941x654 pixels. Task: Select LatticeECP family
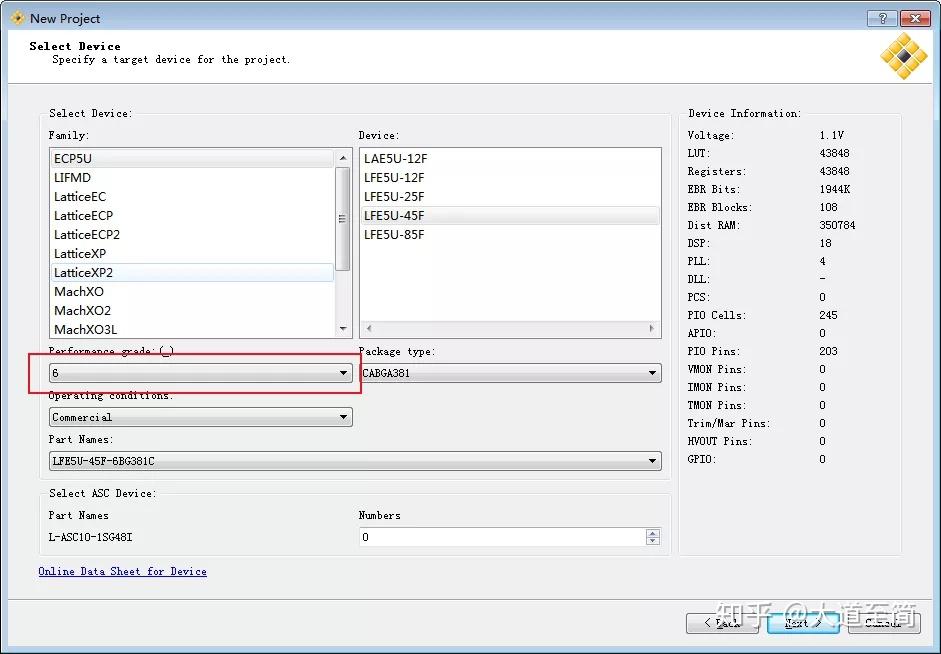click(192, 215)
